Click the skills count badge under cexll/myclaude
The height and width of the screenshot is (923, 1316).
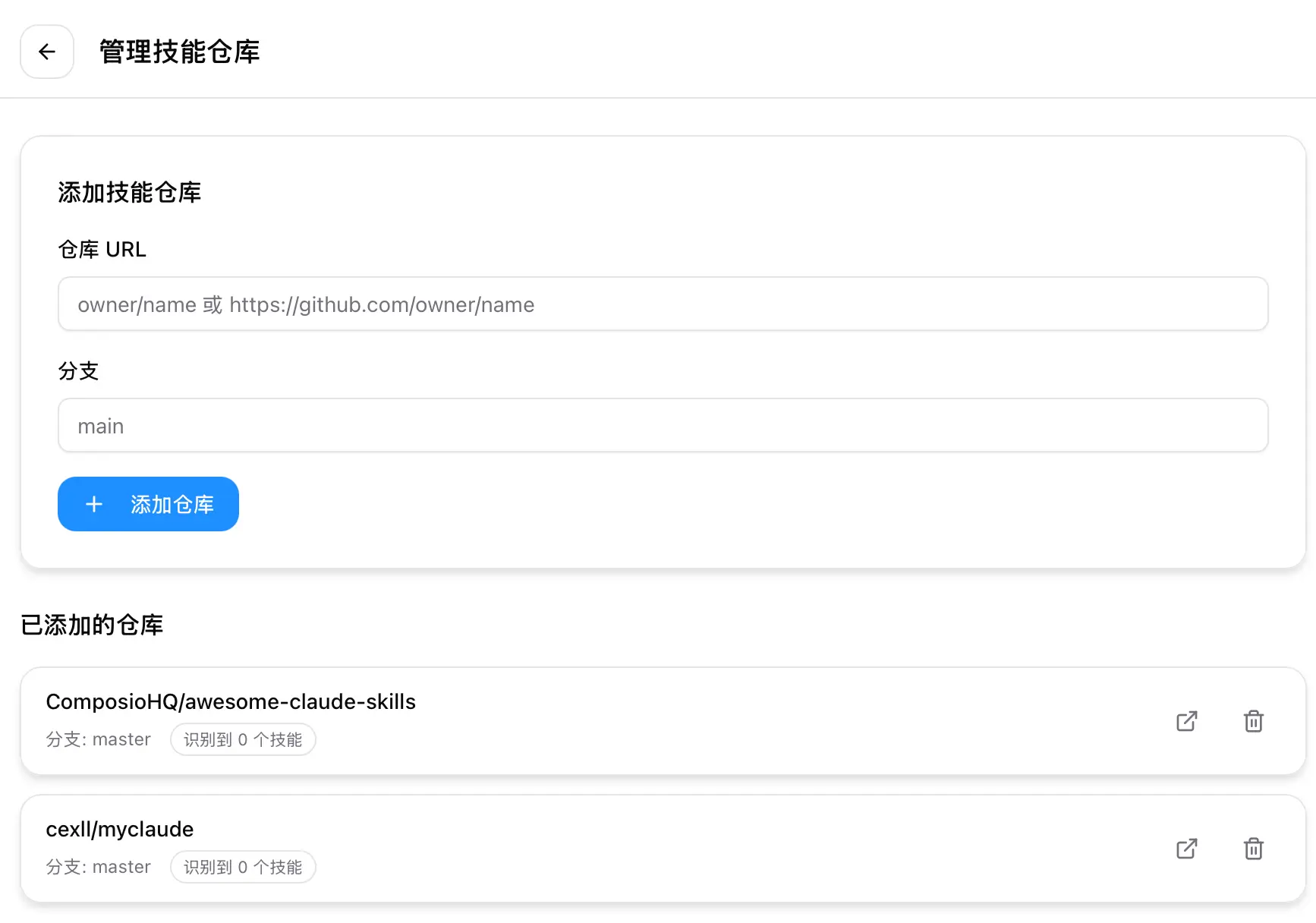tap(243, 867)
